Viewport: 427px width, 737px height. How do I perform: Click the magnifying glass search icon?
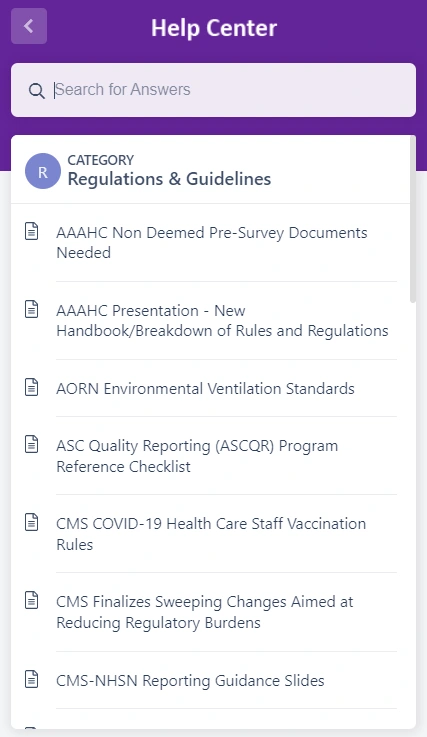pyautogui.click(x=36, y=90)
